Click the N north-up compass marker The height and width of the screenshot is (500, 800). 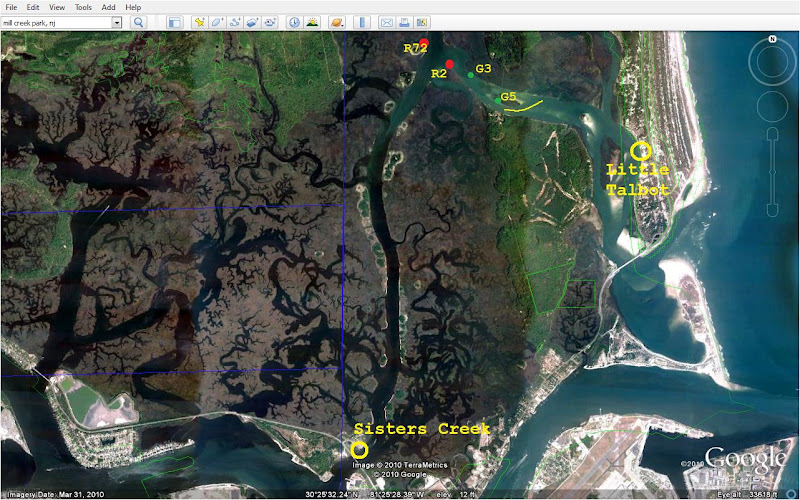pyautogui.click(x=772, y=39)
